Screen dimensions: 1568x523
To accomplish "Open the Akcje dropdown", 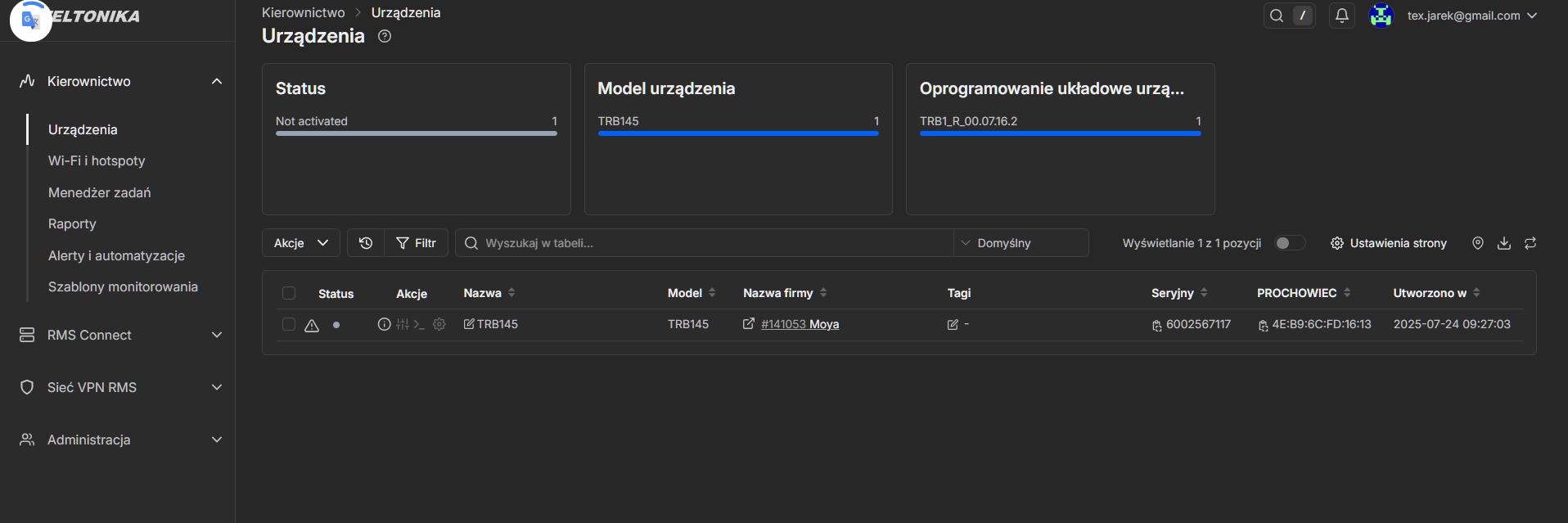I will coord(301,243).
